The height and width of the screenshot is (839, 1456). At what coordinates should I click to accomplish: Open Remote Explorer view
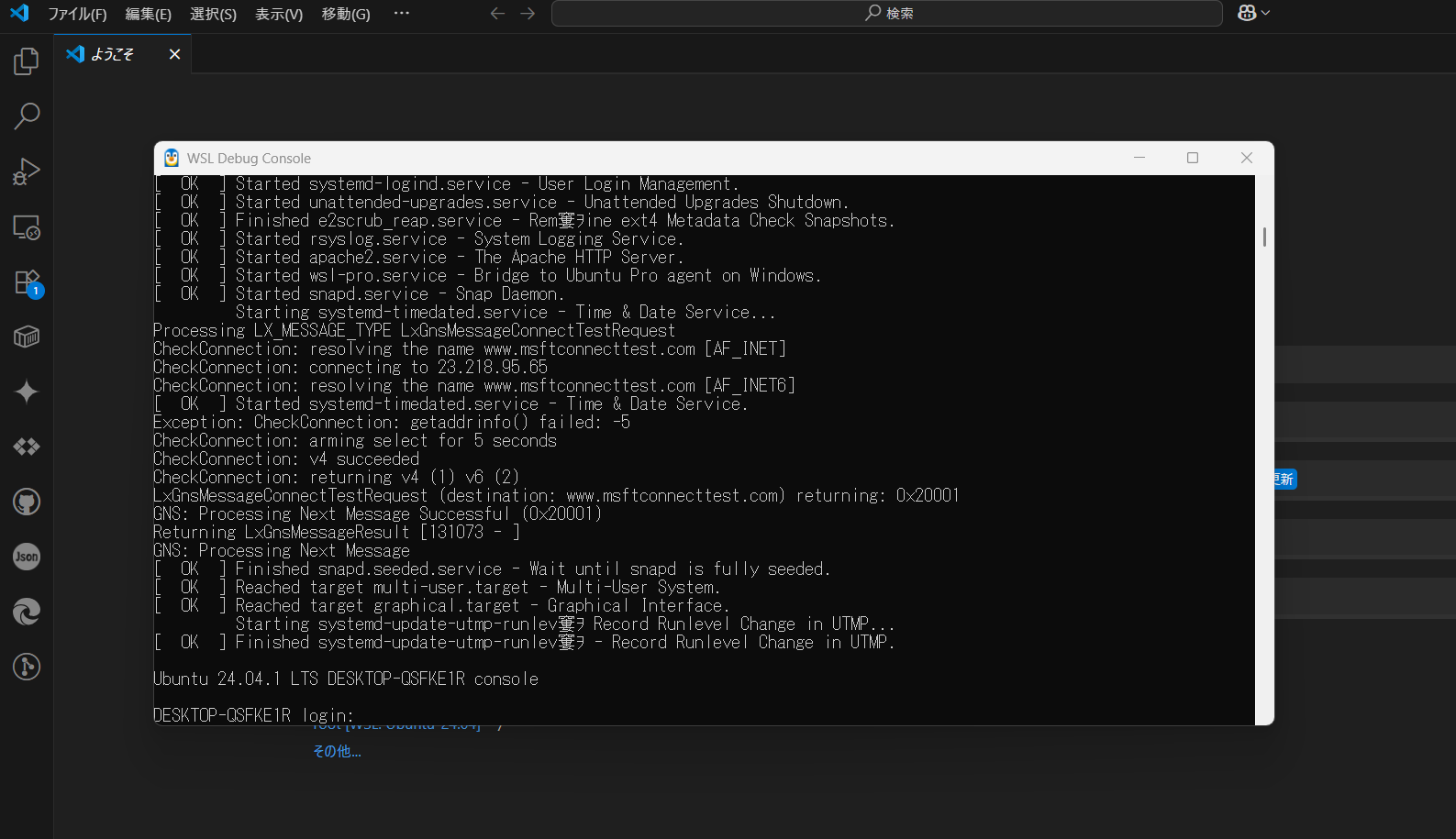point(27,226)
